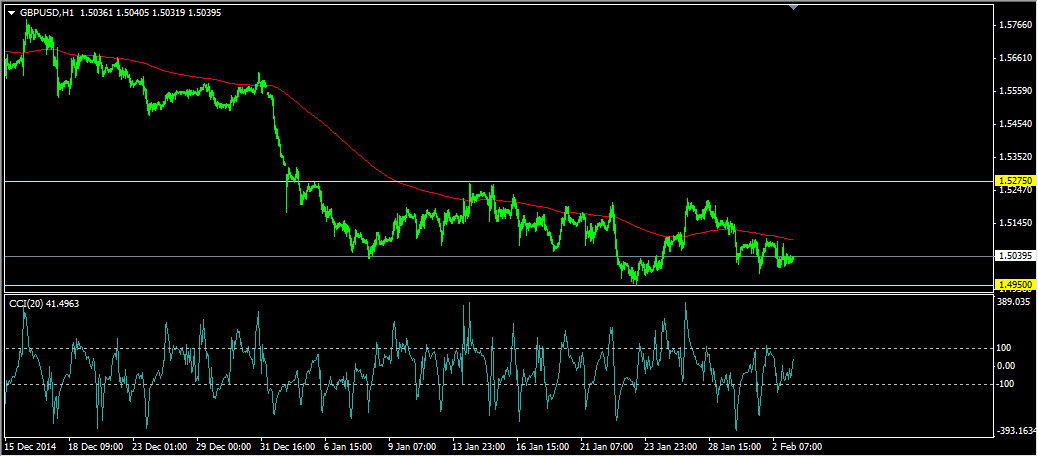This screenshot has height=457, width=1038.
Task: Select the yellow 1.49500 price level label
Action: click(1016, 285)
